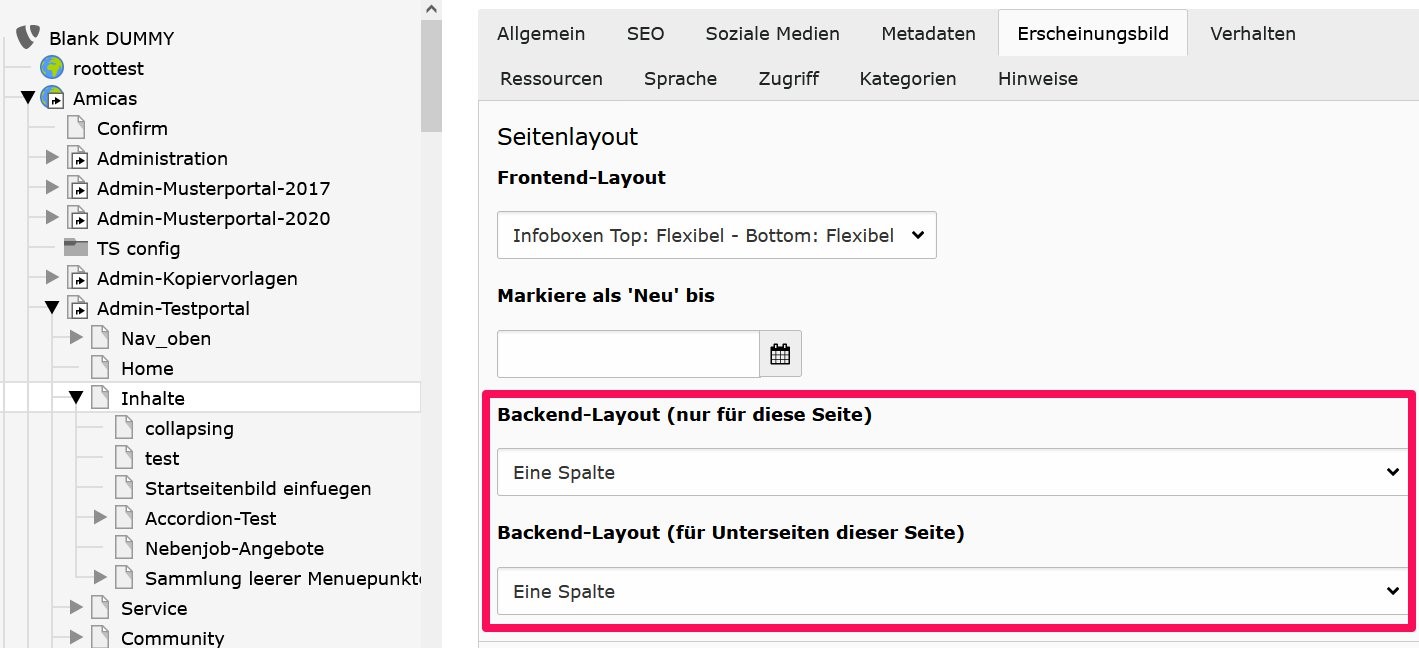Click the Admin-Testportal shortcut page icon
The image size is (1419, 648).
pos(76,308)
